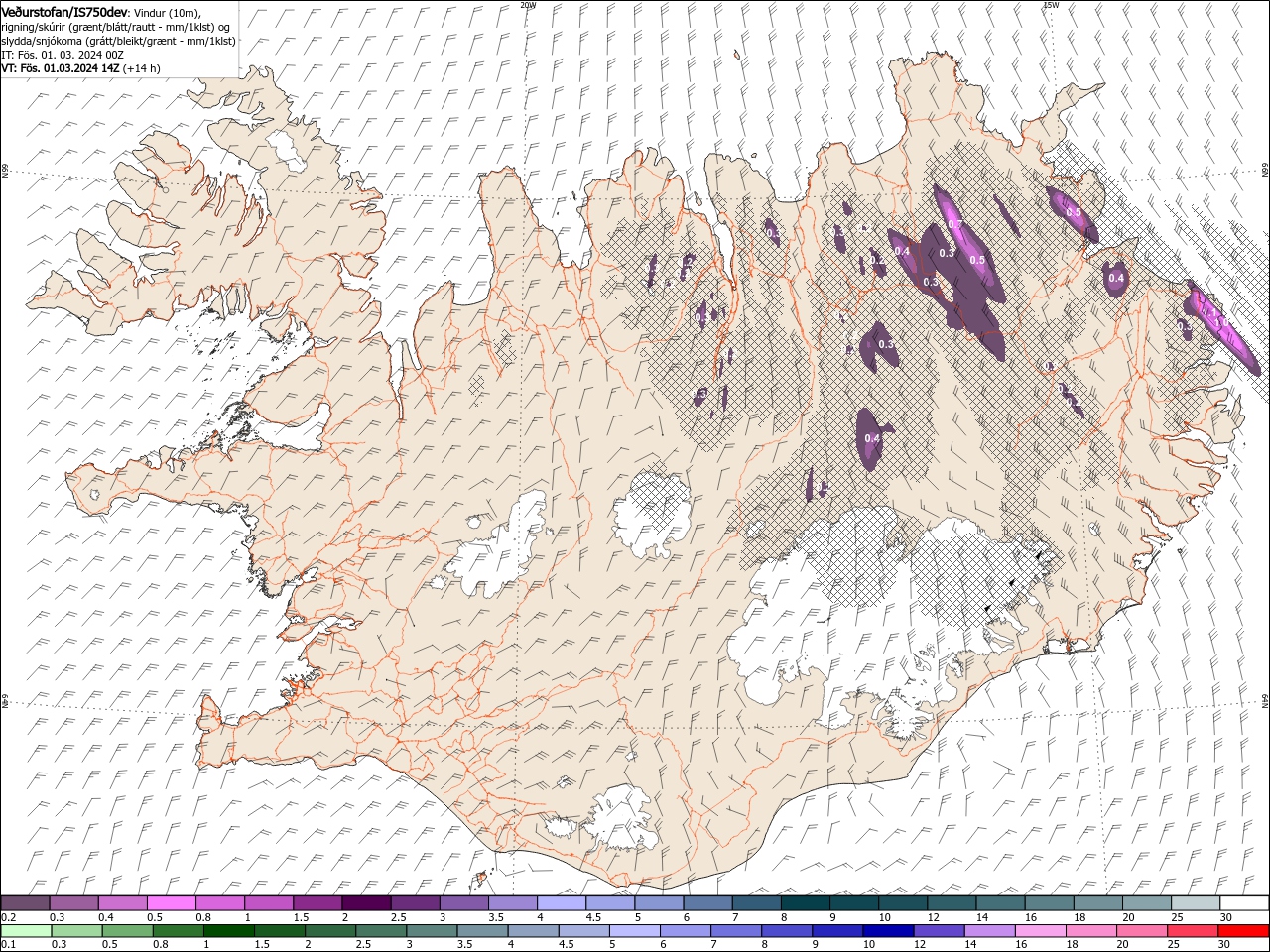Pick the deep blue 10 swatch in lower legend
The image size is (1270, 952).
tap(887, 931)
